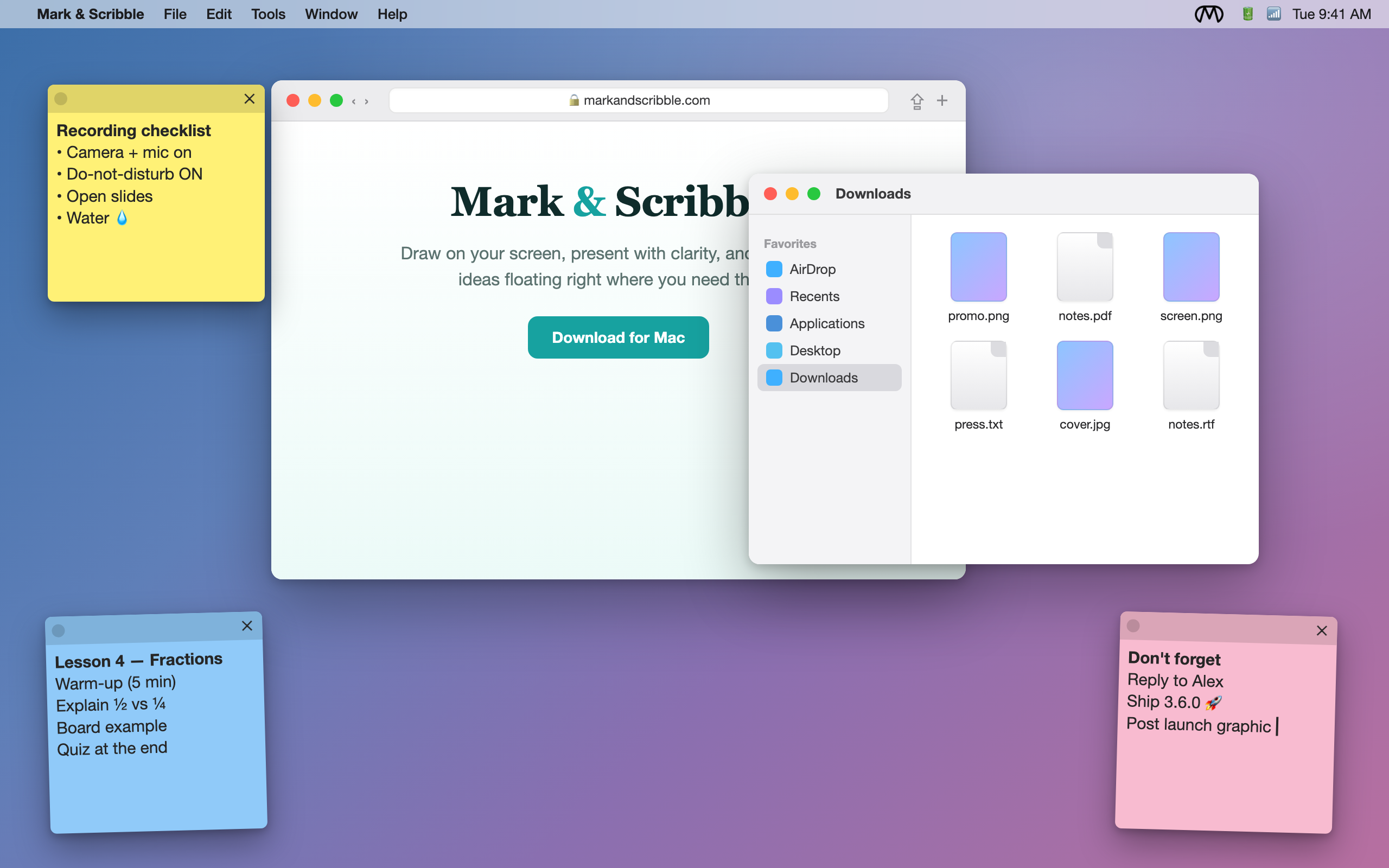Select Downloads in Favorites sidebar
Image resolution: width=1389 pixels, height=868 pixels.
(830, 378)
